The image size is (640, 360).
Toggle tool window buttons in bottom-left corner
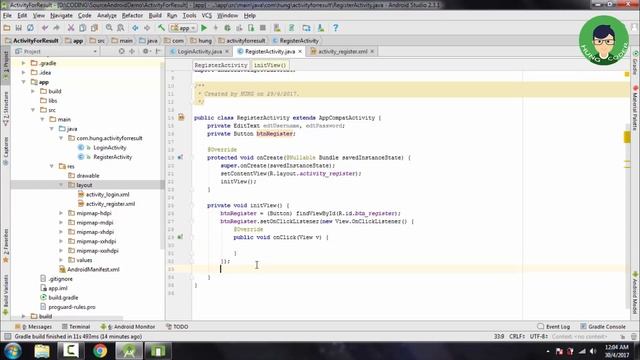point(7,336)
